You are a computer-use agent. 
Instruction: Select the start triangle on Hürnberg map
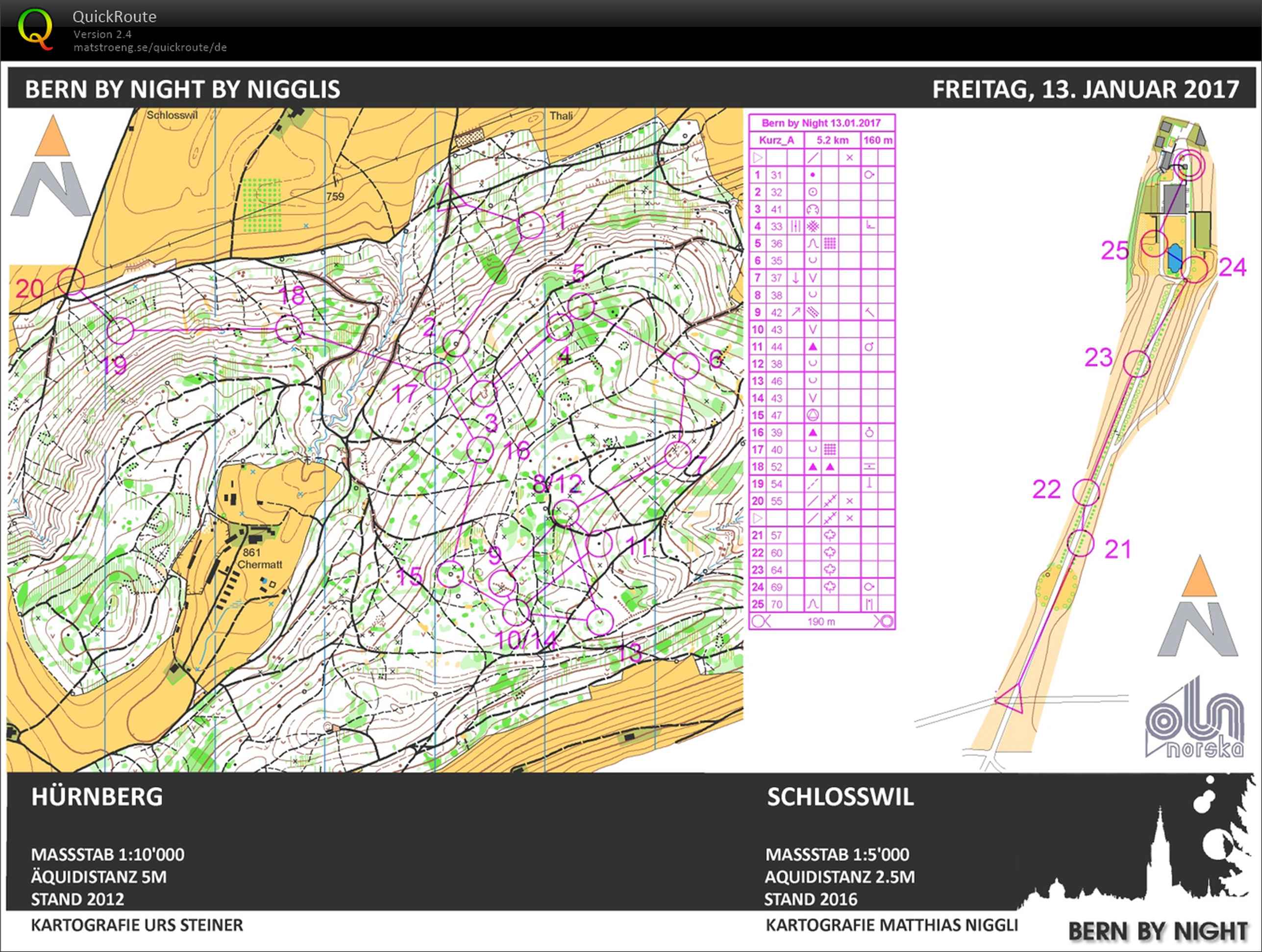451,198
